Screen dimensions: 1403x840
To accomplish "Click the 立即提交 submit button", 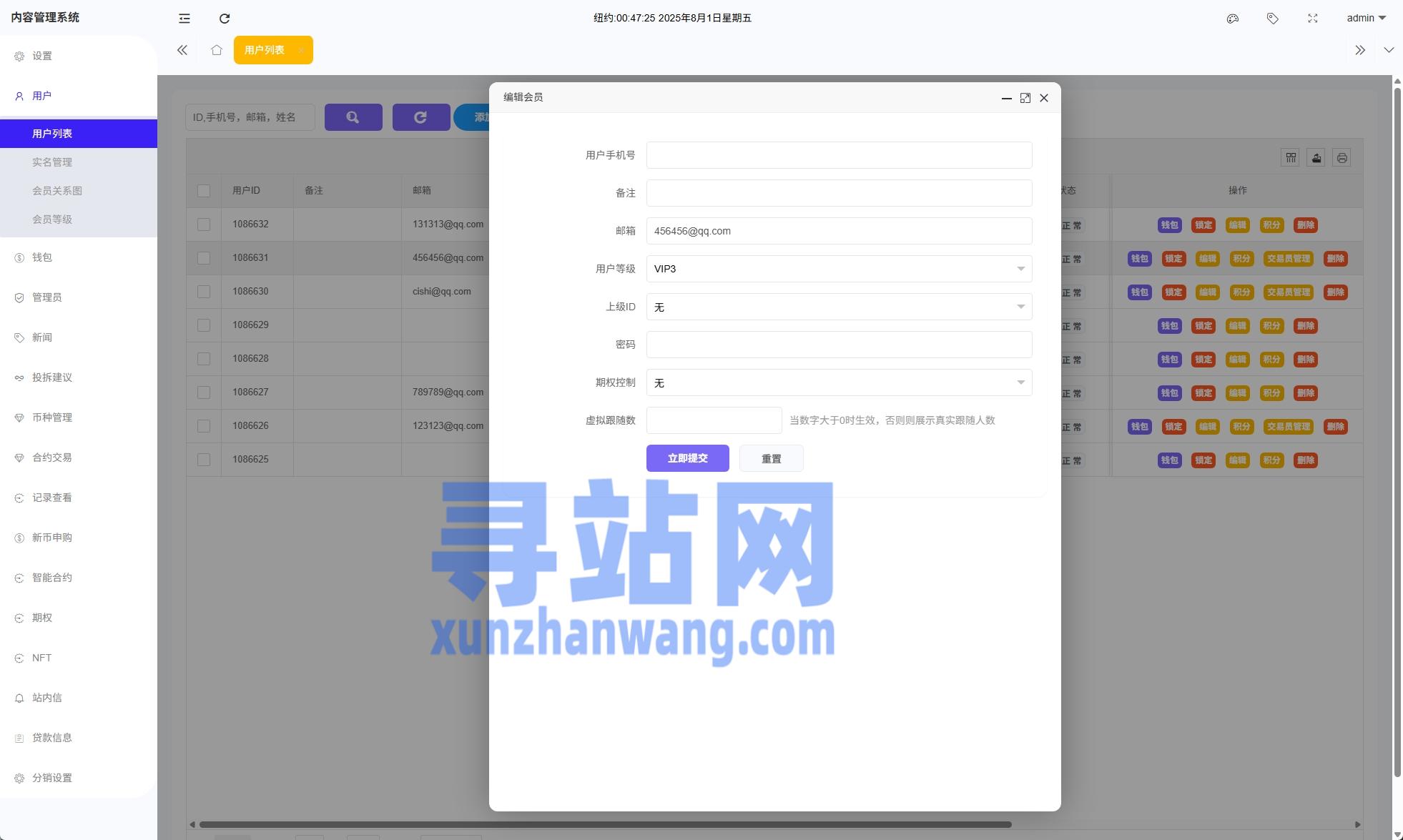I will tap(687, 458).
